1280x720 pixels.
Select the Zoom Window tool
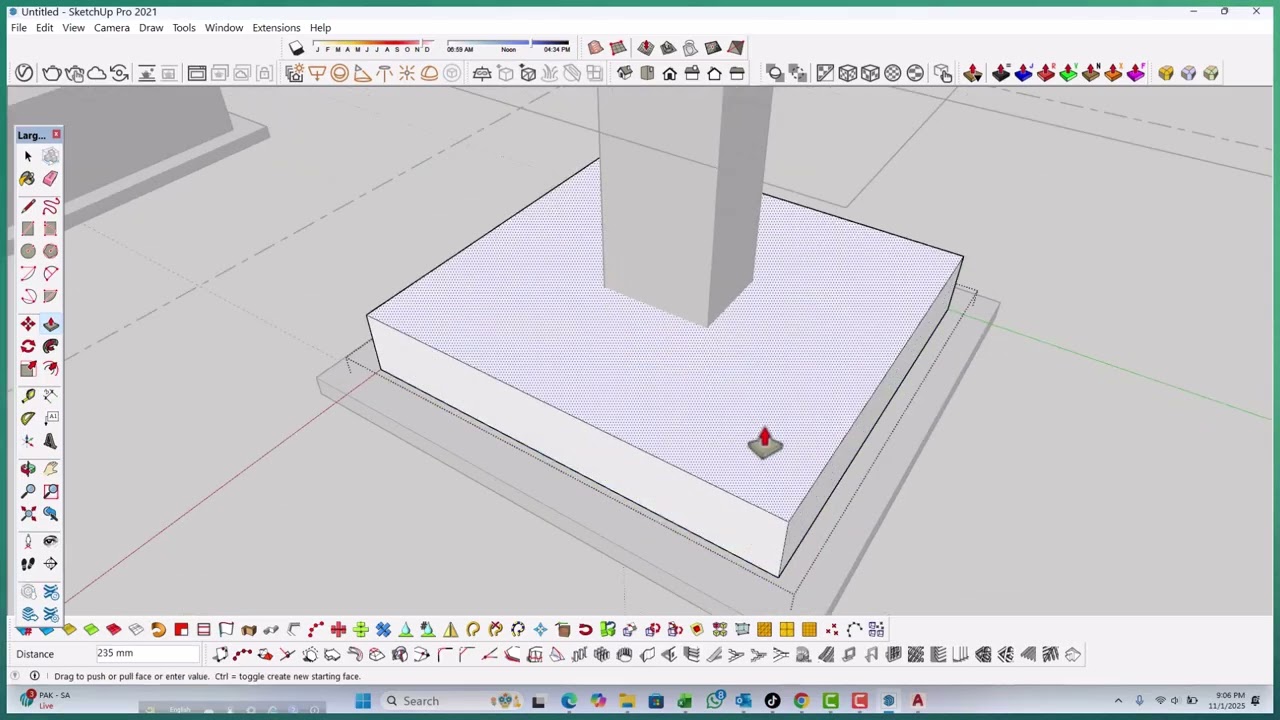(x=50, y=491)
